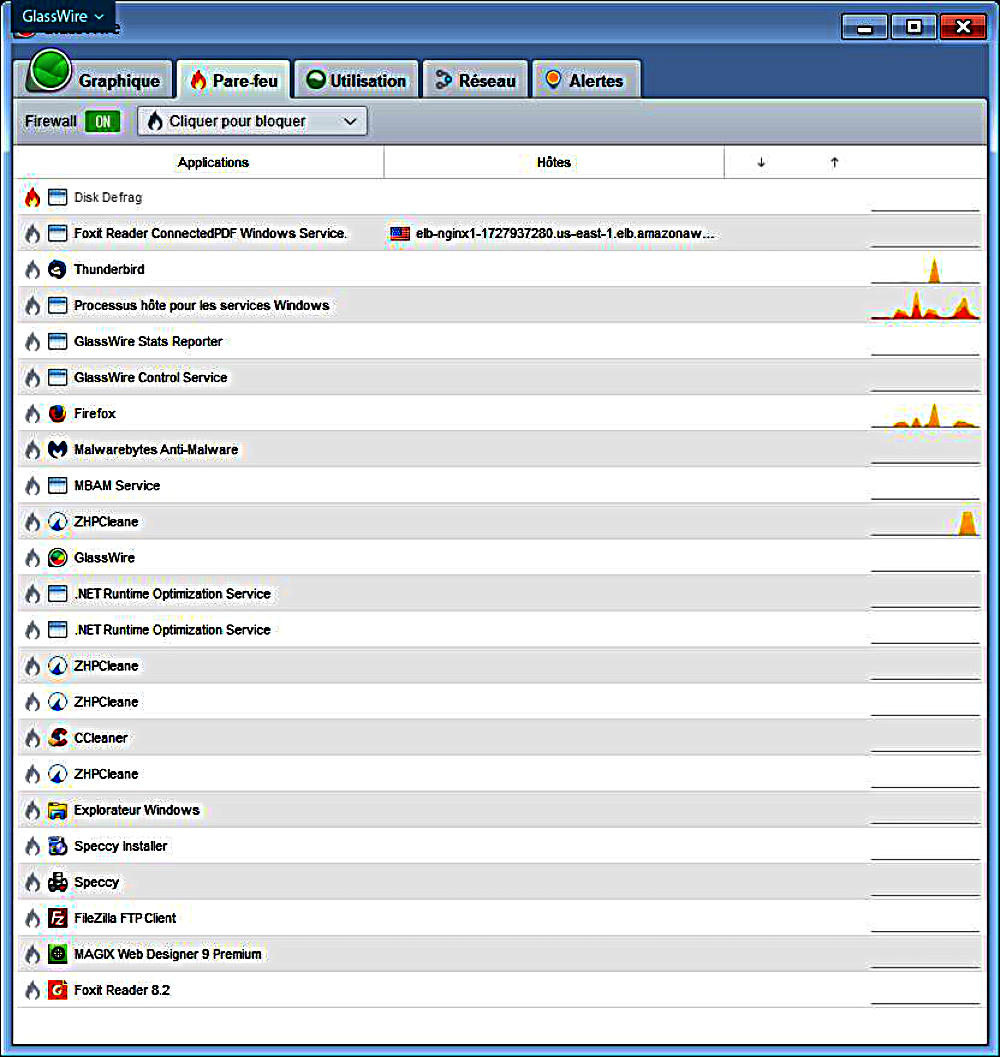Select the "MBAM Service" name

coord(117,486)
